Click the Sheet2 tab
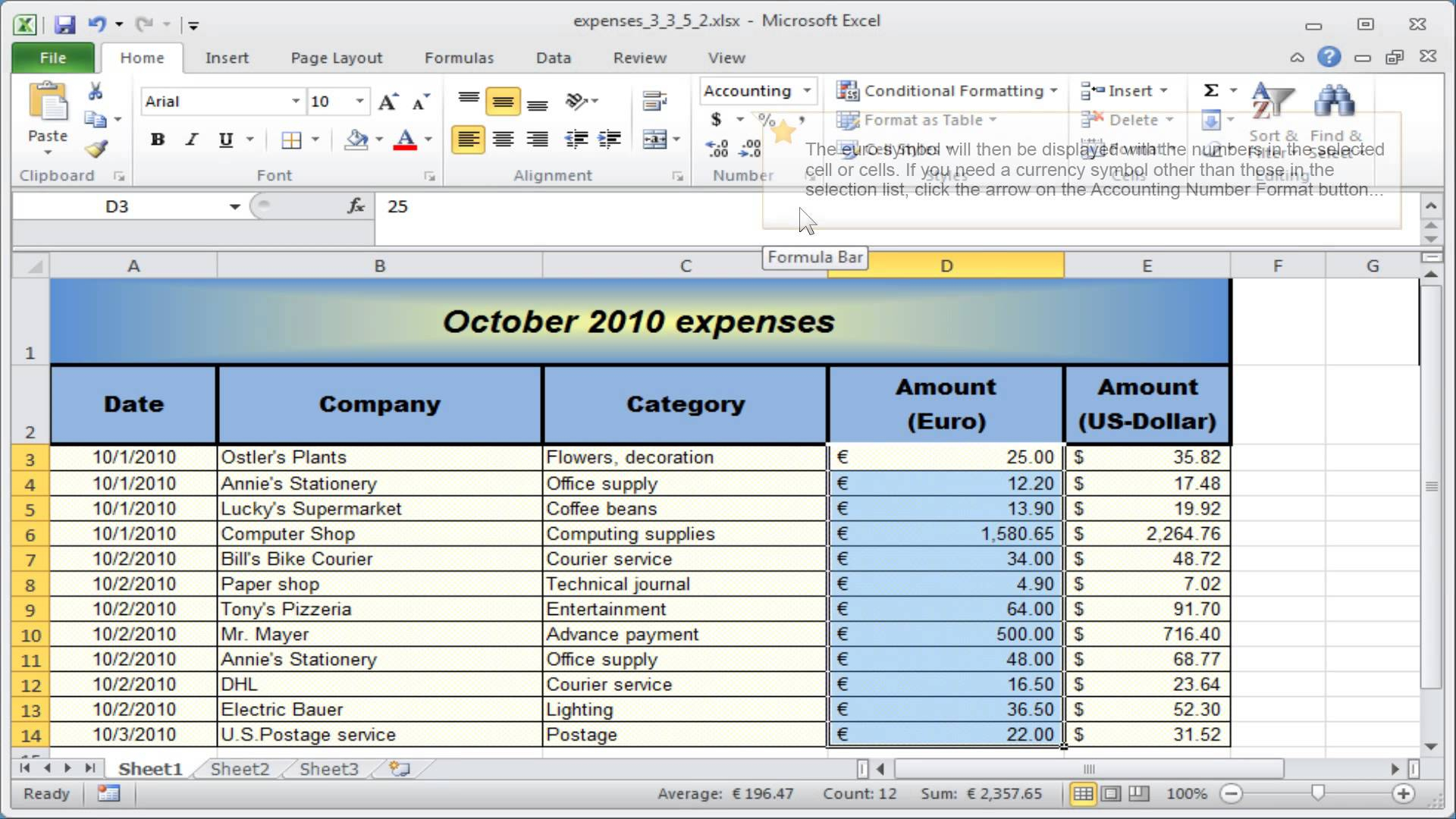 239,769
